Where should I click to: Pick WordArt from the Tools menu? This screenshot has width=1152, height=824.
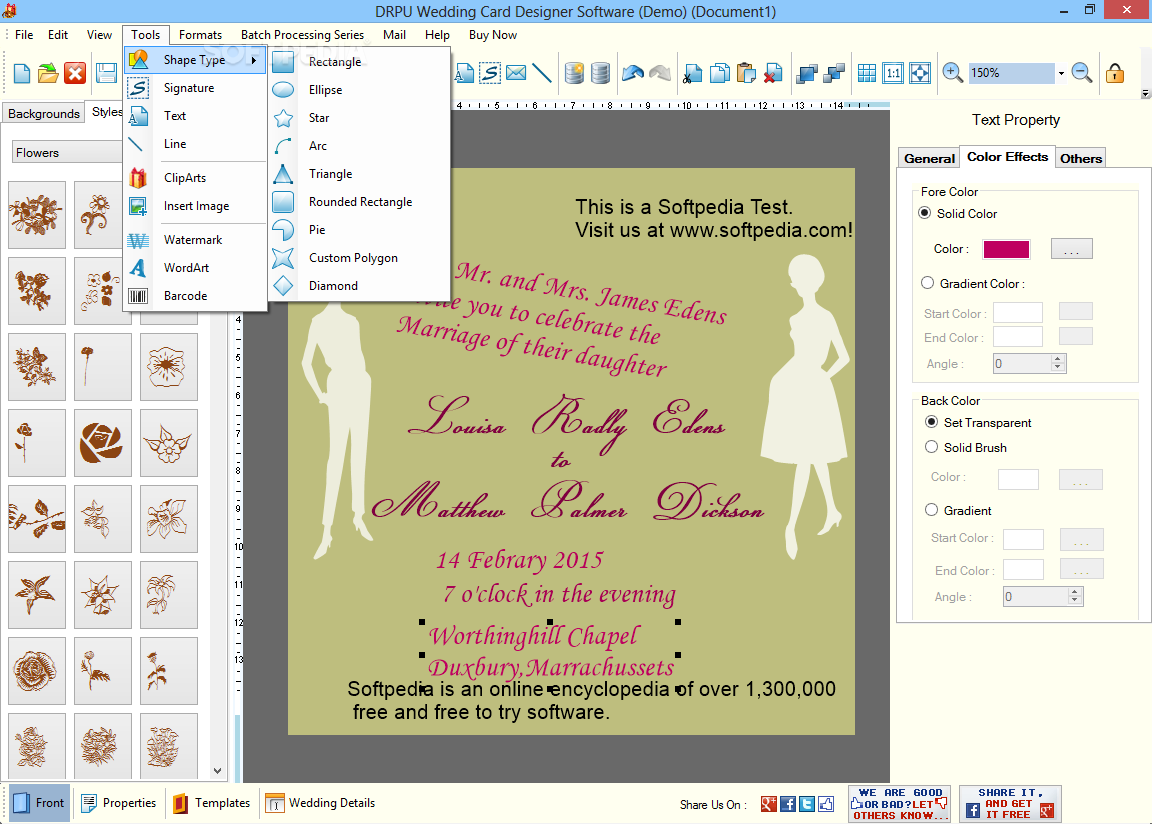[195, 268]
